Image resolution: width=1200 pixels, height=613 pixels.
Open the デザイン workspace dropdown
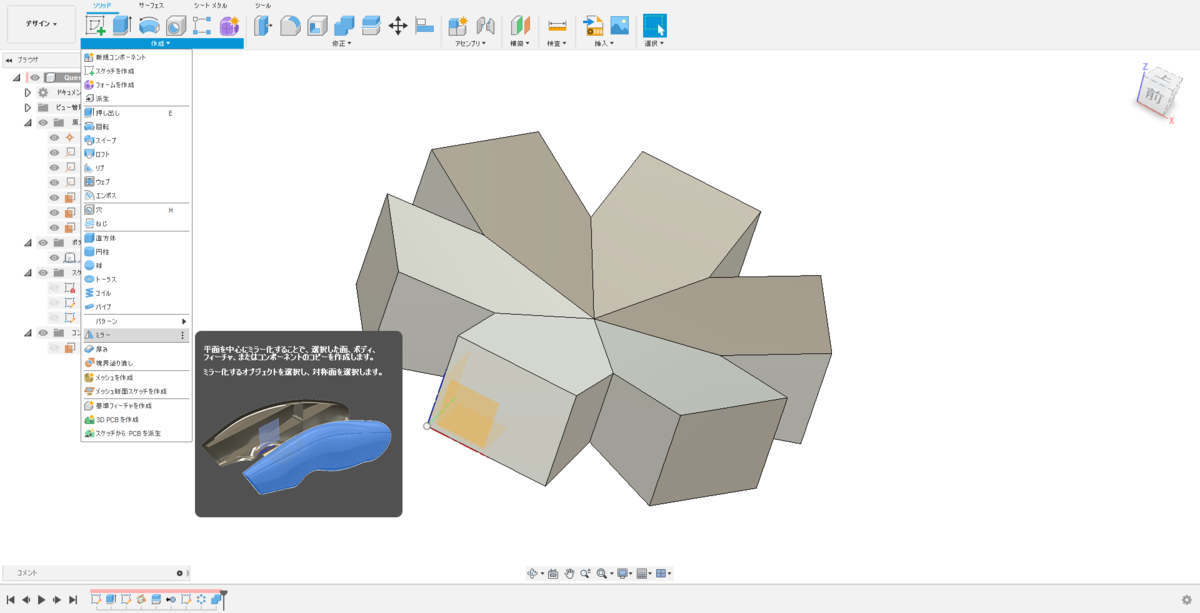41,24
